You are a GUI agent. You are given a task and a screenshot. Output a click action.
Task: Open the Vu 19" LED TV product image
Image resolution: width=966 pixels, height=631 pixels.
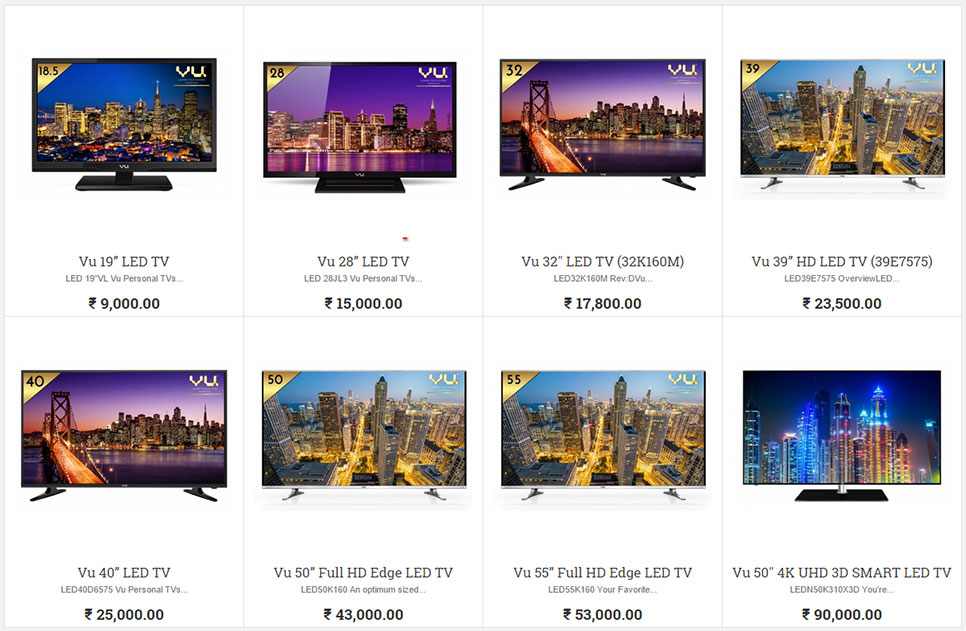click(124, 124)
